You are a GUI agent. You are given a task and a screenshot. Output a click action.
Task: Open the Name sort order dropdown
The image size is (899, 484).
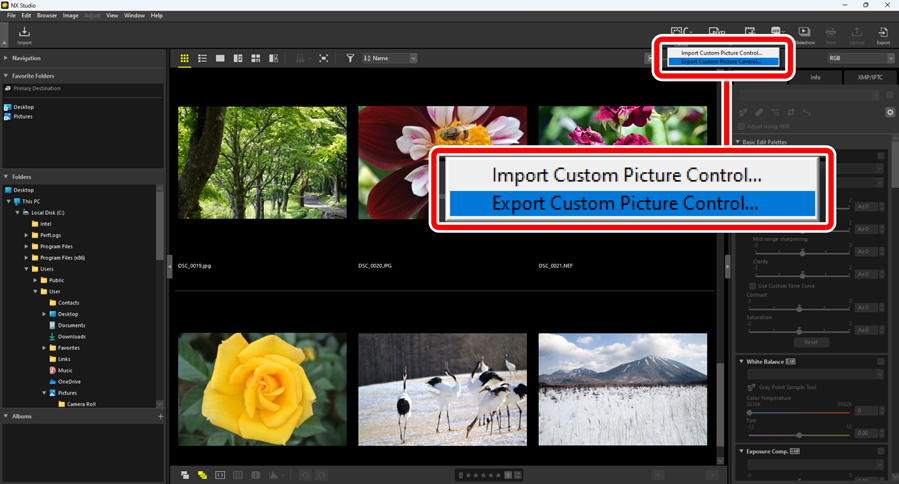coord(390,59)
